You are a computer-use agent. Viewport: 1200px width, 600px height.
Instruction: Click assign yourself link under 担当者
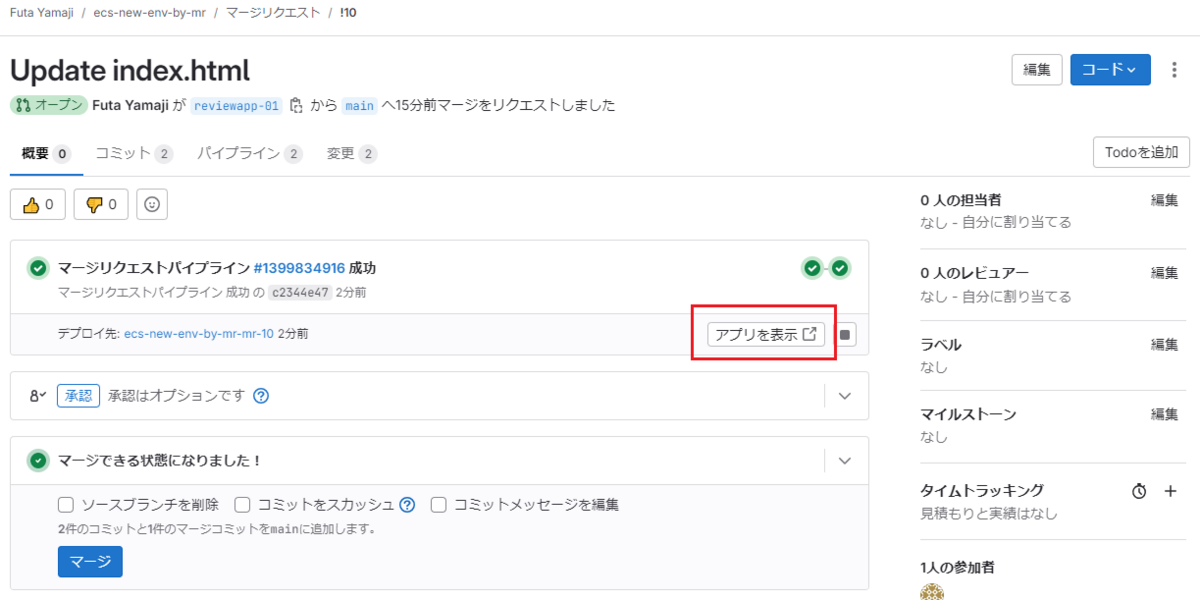pos(1014,222)
